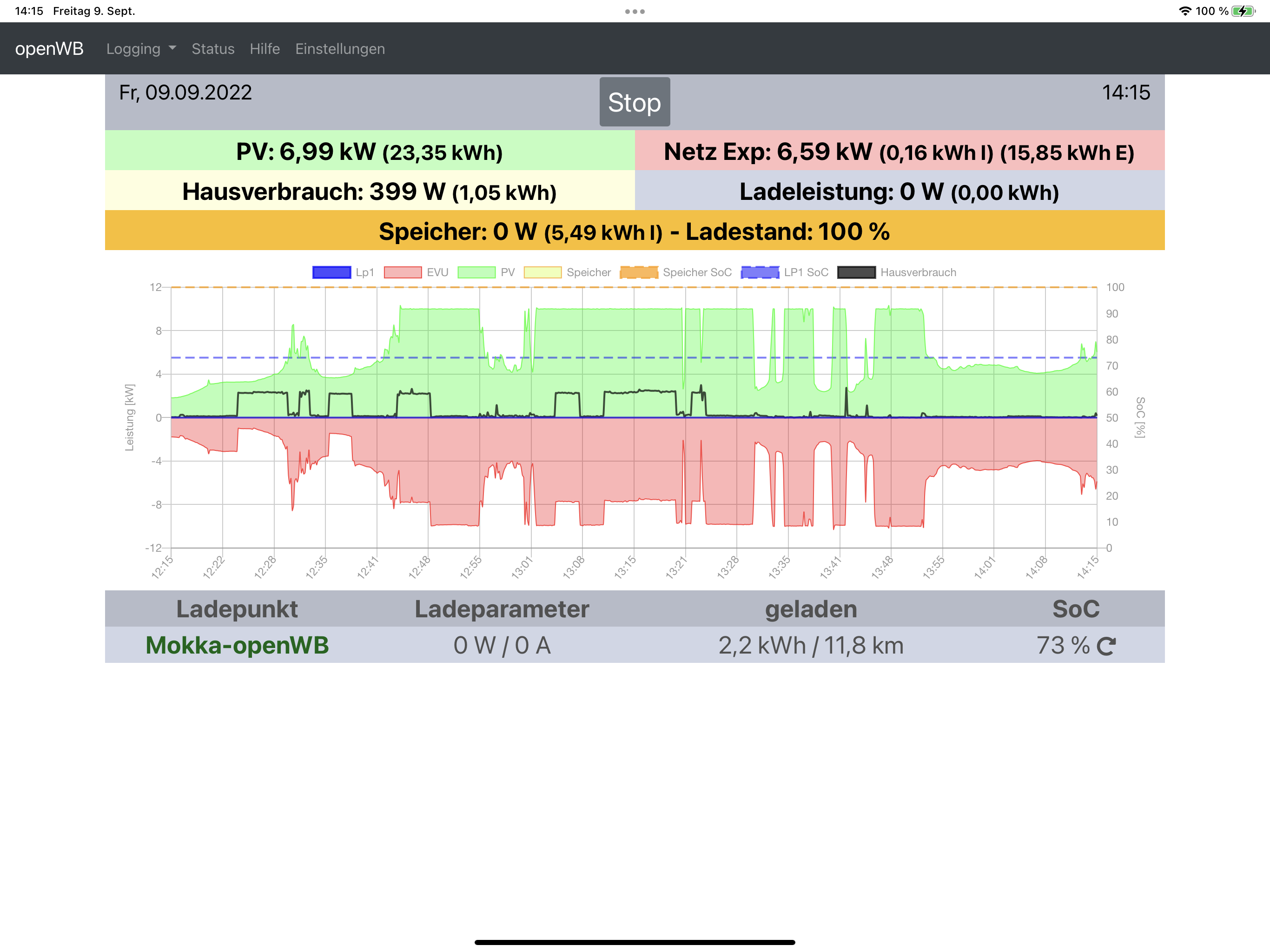Open the Hilfe menu item
Screen dimensions: 1270x952
click(x=265, y=49)
